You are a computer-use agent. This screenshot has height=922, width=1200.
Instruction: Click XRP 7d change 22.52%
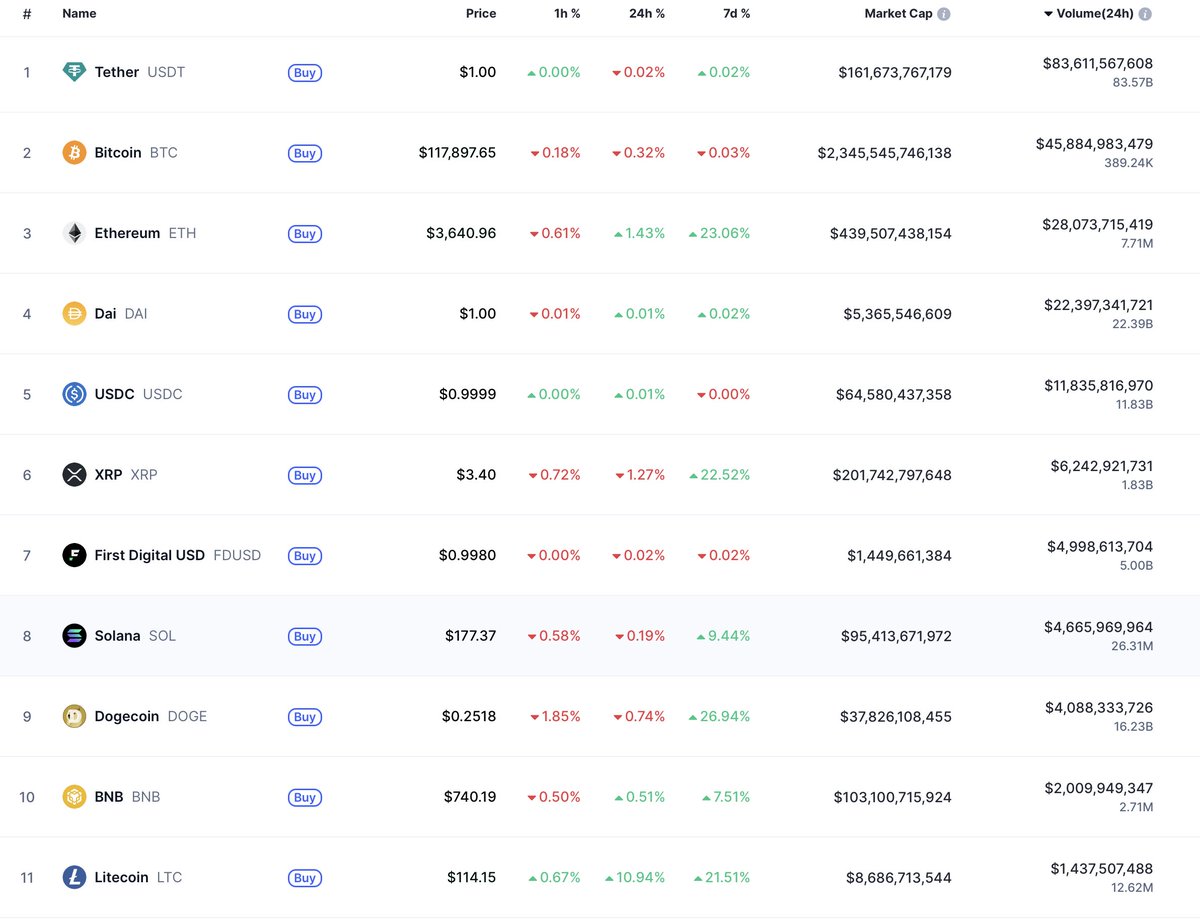point(720,475)
